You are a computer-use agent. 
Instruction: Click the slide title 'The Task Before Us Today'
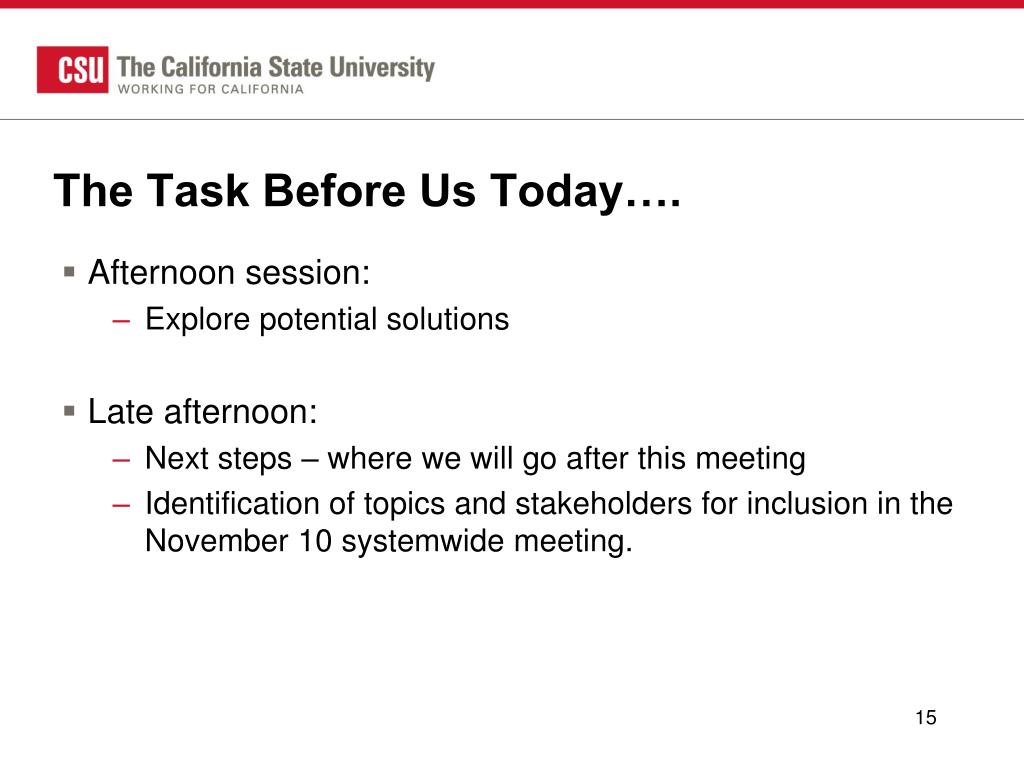pyautogui.click(x=368, y=191)
